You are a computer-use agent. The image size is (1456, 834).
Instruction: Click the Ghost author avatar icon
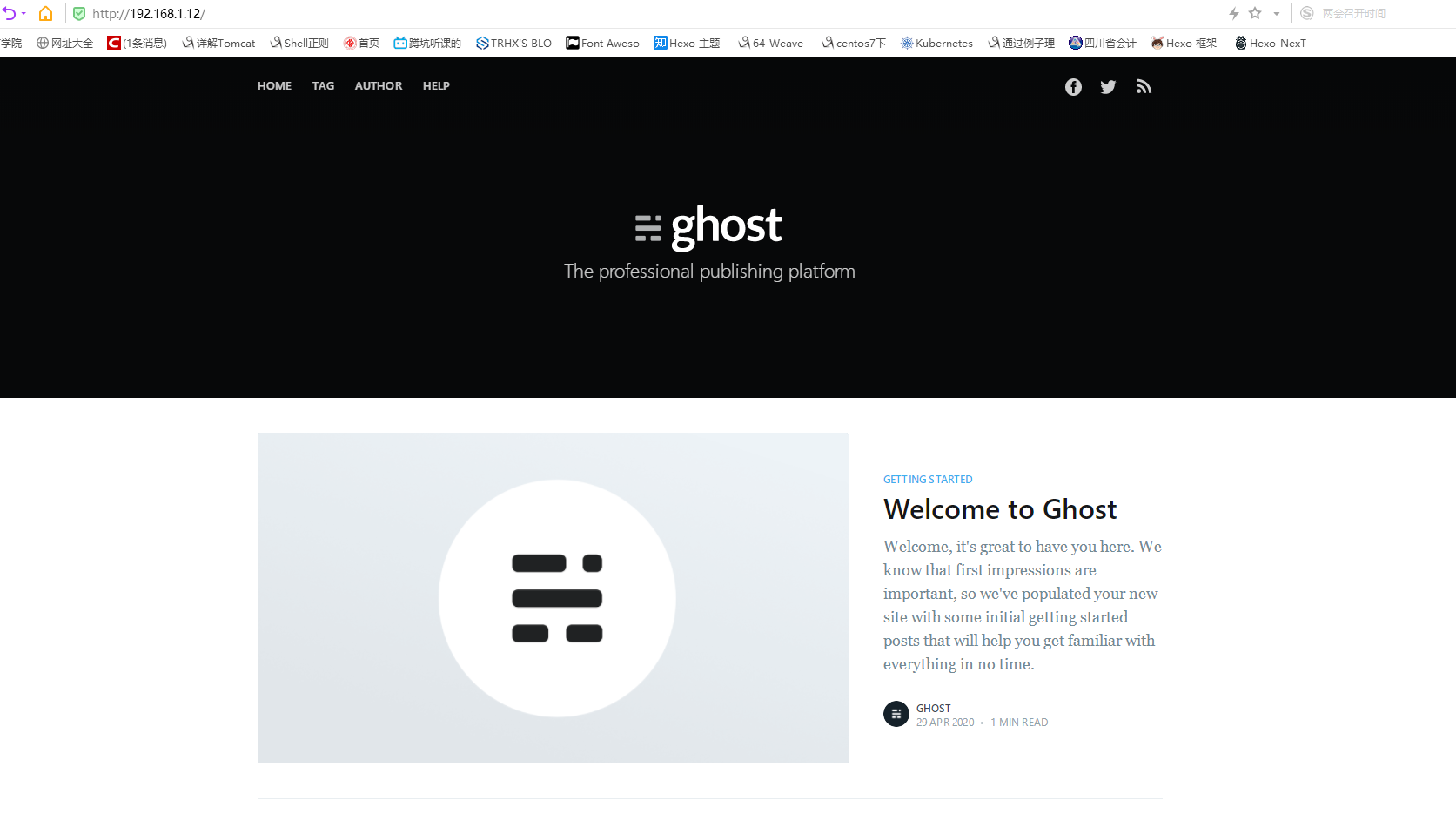pyautogui.click(x=896, y=714)
